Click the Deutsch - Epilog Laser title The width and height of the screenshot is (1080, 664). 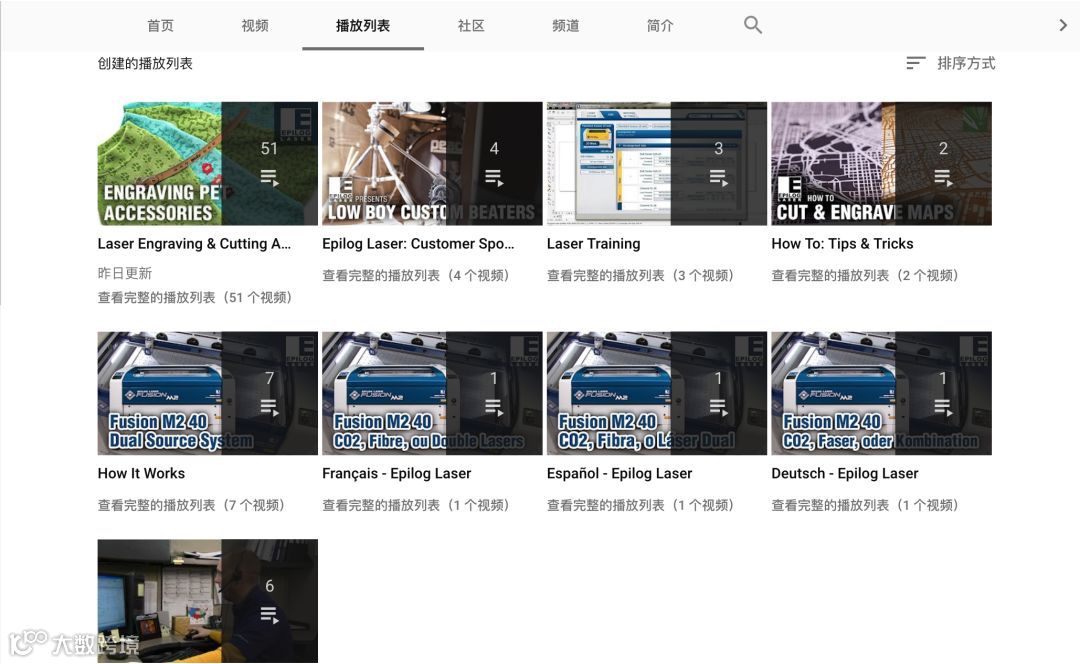844,473
